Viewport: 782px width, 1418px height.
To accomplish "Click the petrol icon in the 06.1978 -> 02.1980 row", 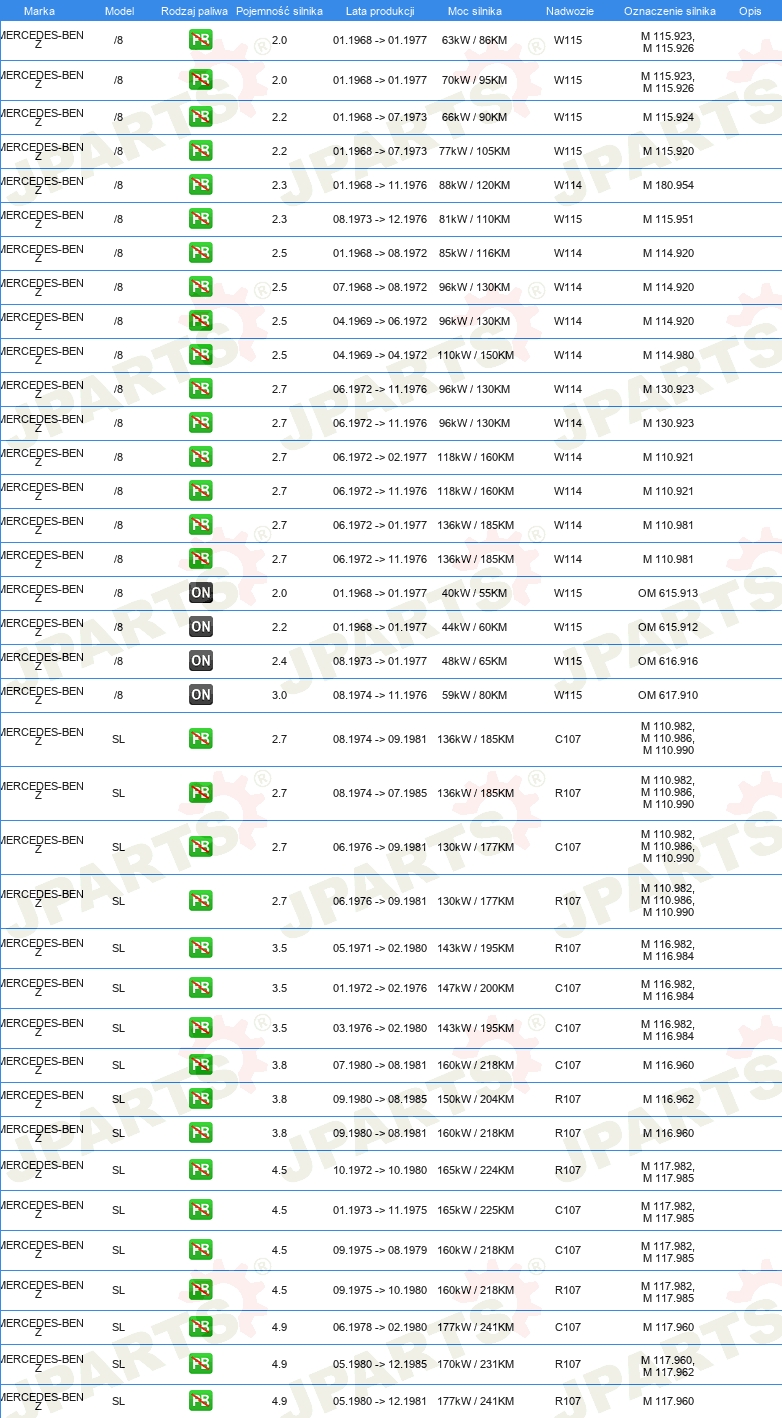I will click(201, 1328).
